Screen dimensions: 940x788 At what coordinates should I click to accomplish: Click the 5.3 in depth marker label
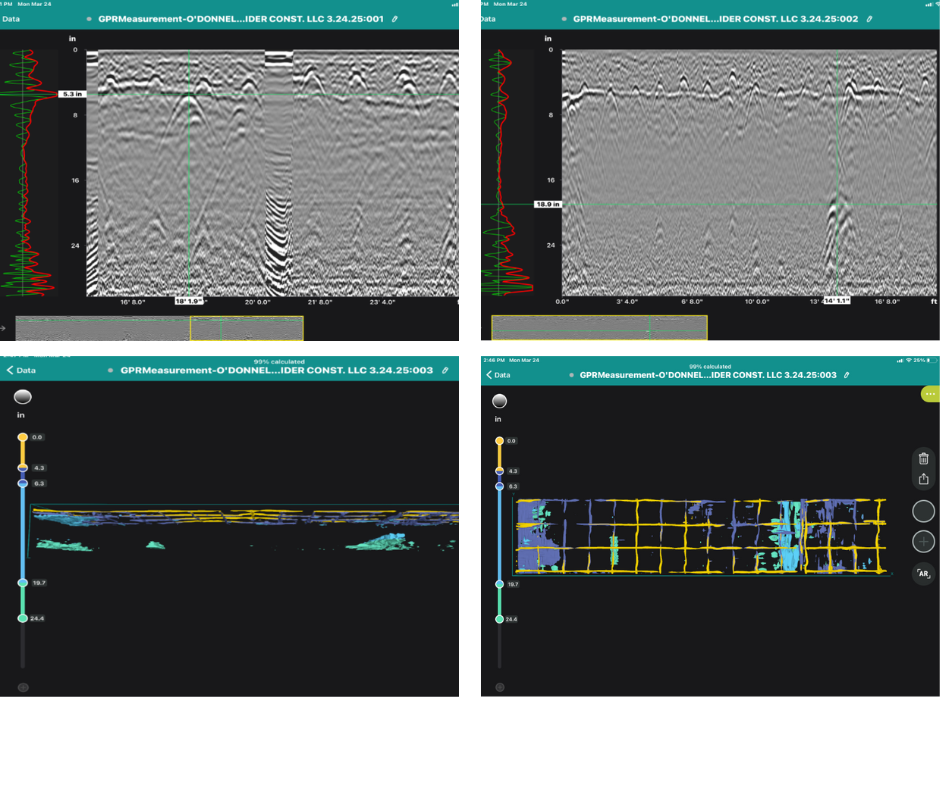tap(71, 94)
